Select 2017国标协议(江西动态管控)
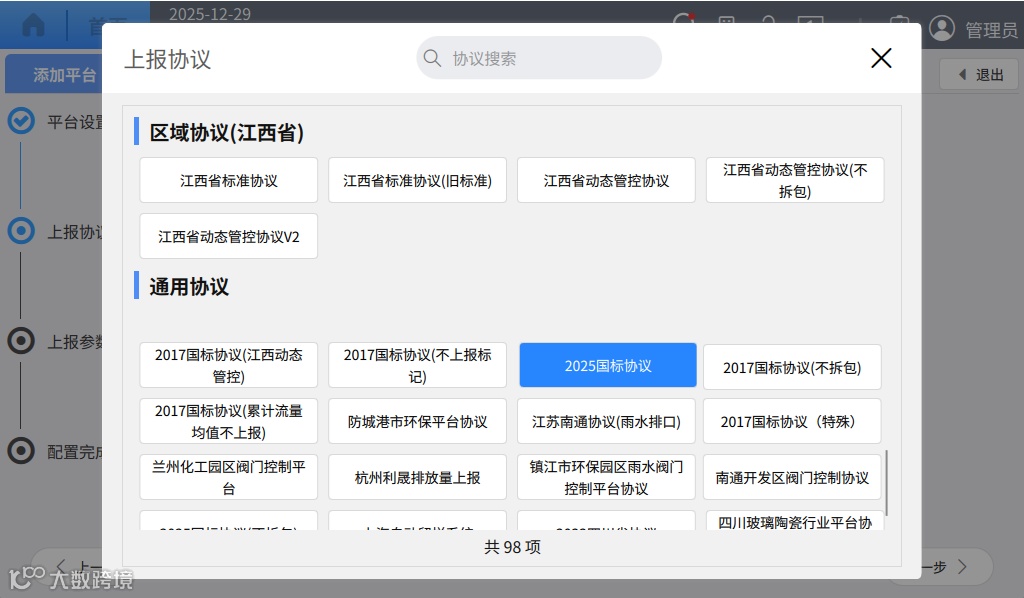The width and height of the screenshot is (1024, 598). click(229, 365)
